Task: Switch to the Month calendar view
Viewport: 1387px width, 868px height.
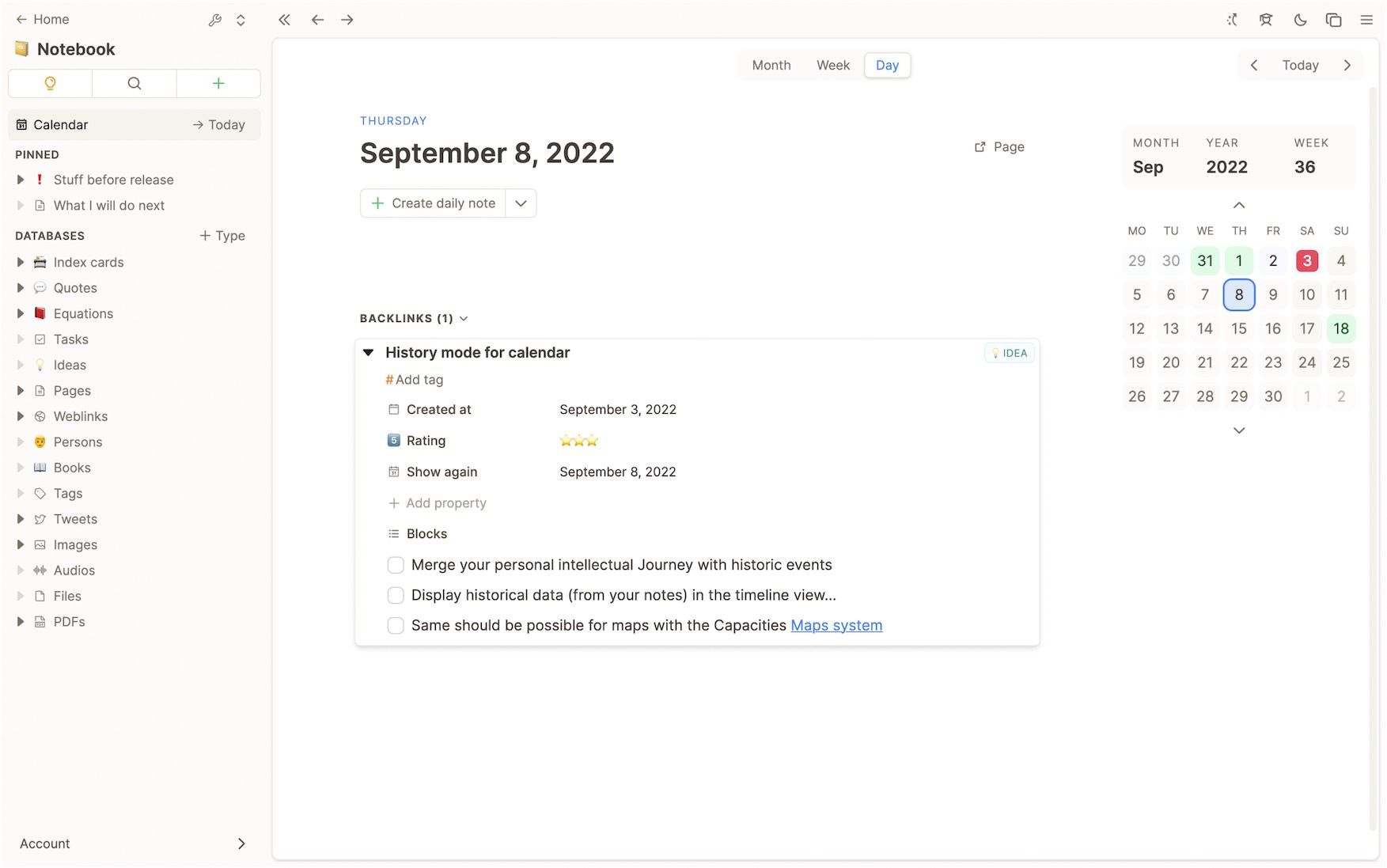Action: click(x=771, y=65)
